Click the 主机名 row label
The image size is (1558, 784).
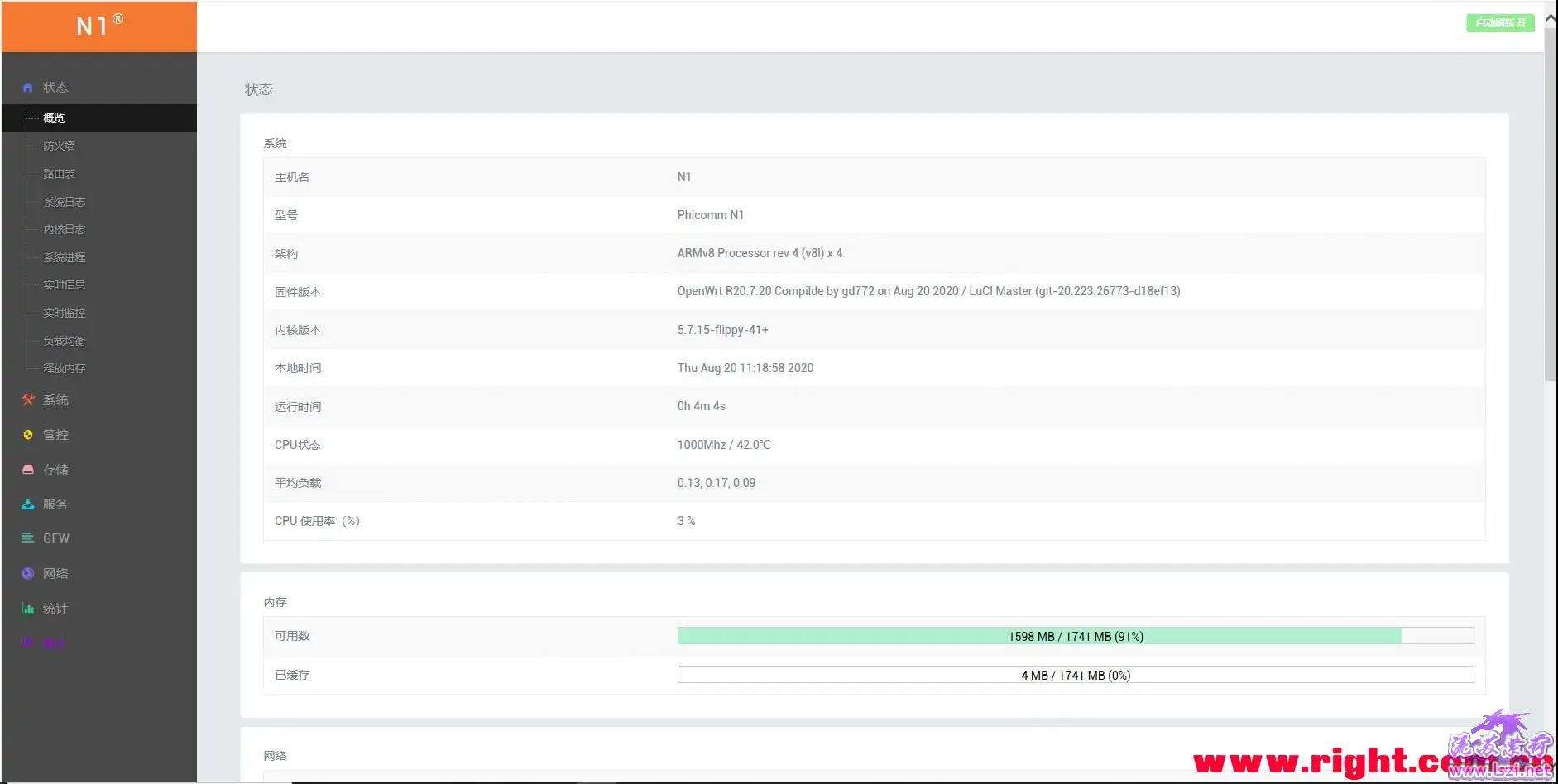tap(292, 177)
